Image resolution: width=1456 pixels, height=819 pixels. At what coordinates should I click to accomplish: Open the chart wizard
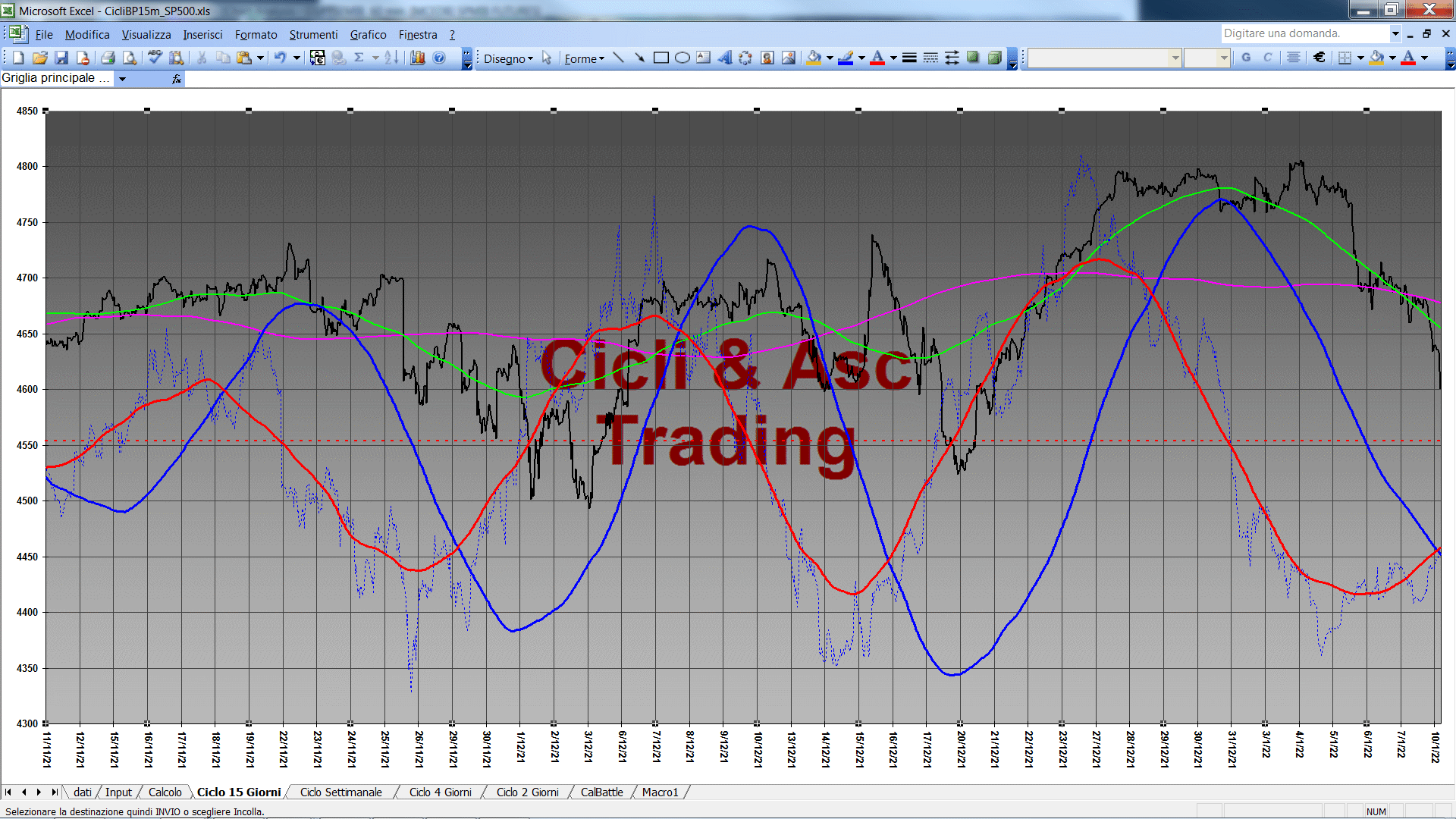(x=418, y=58)
